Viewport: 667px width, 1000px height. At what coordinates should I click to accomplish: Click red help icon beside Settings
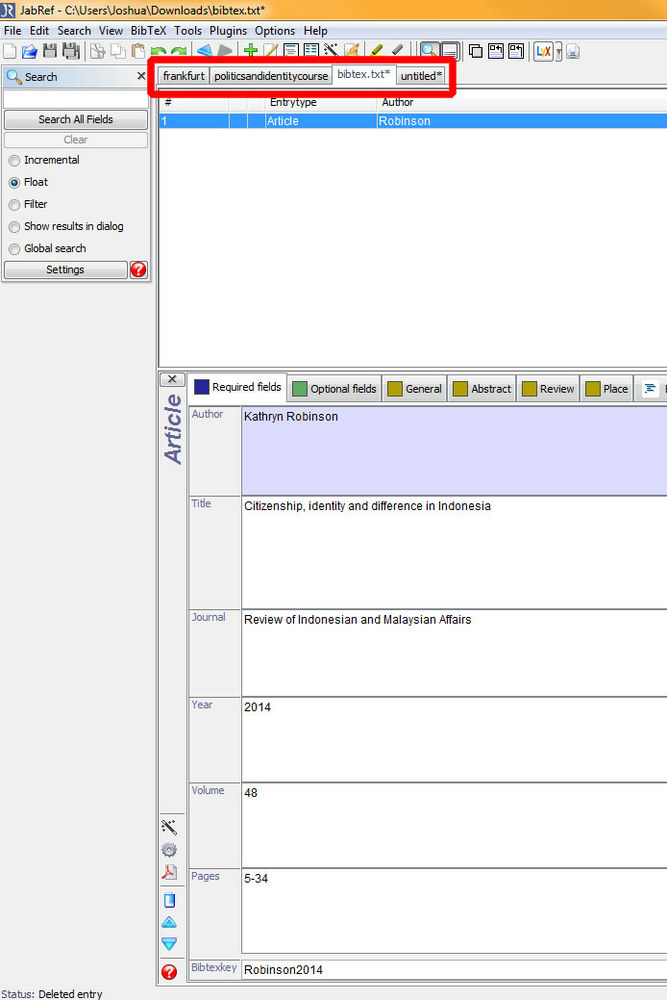[x=138, y=270]
